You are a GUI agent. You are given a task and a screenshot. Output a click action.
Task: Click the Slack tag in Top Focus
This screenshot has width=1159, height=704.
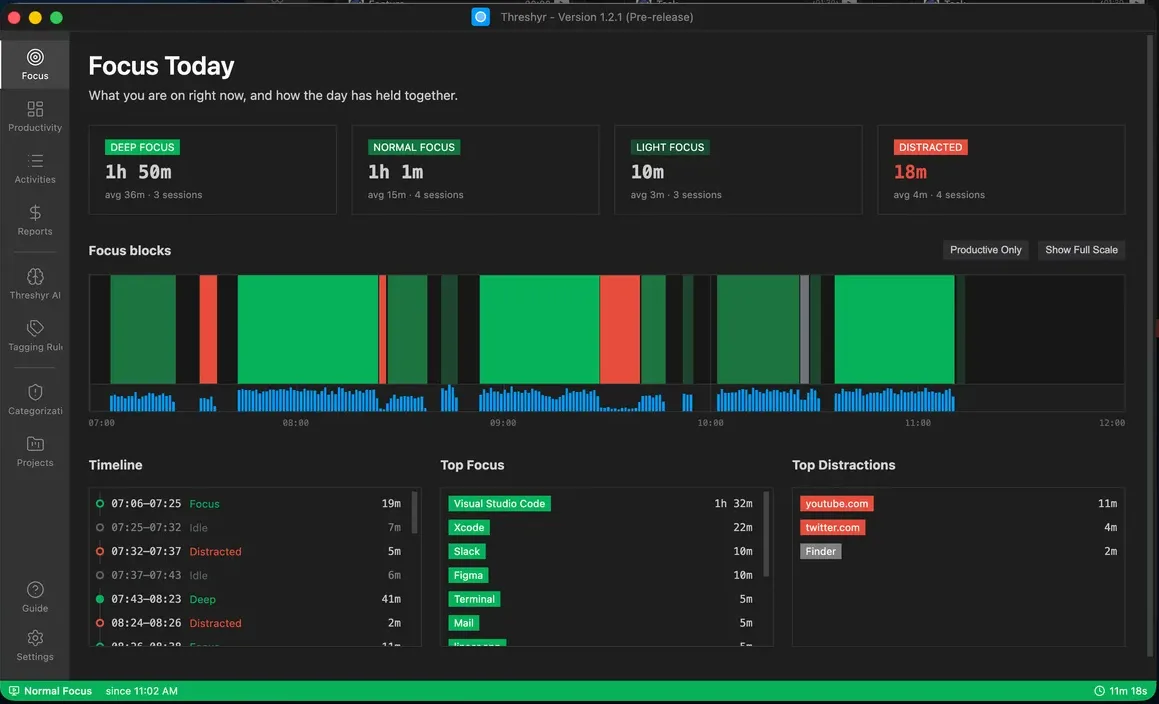coord(466,551)
